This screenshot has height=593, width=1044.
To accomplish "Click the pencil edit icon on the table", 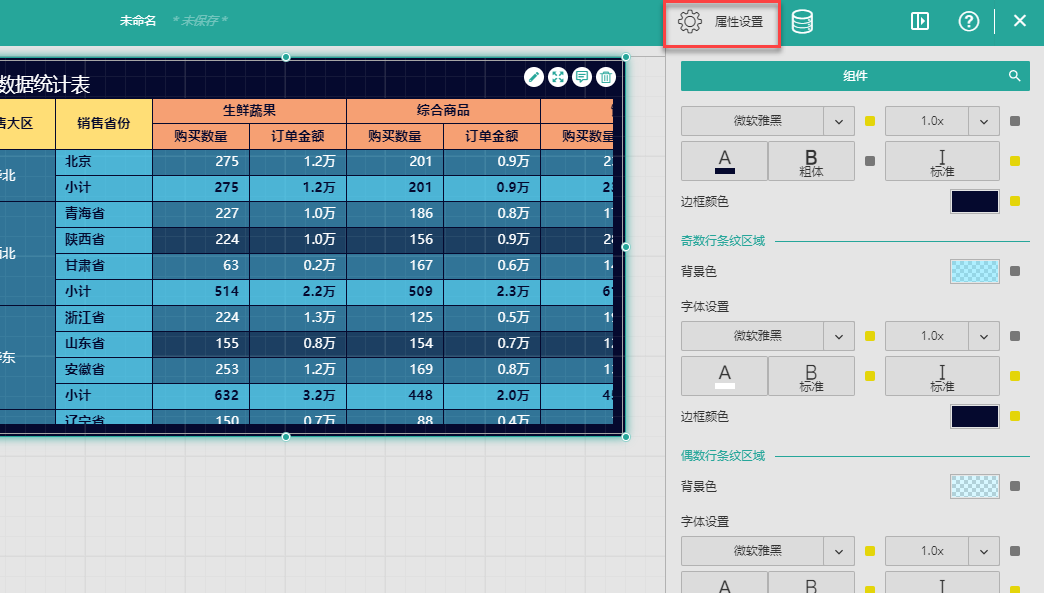I will click(x=534, y=77).
